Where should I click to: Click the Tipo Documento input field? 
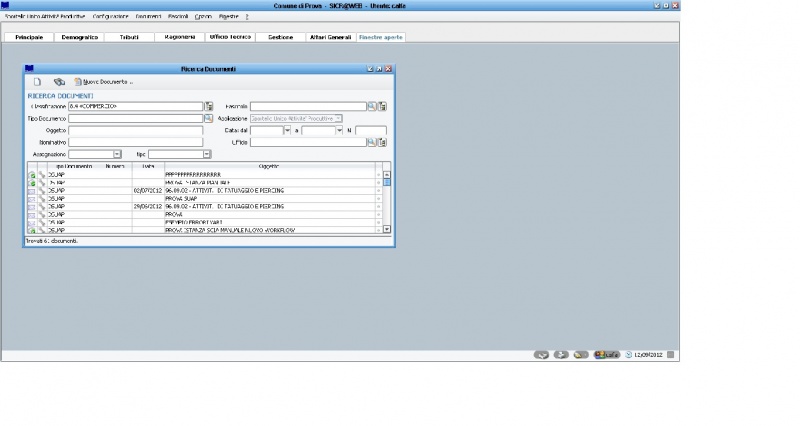click(136, 118)
